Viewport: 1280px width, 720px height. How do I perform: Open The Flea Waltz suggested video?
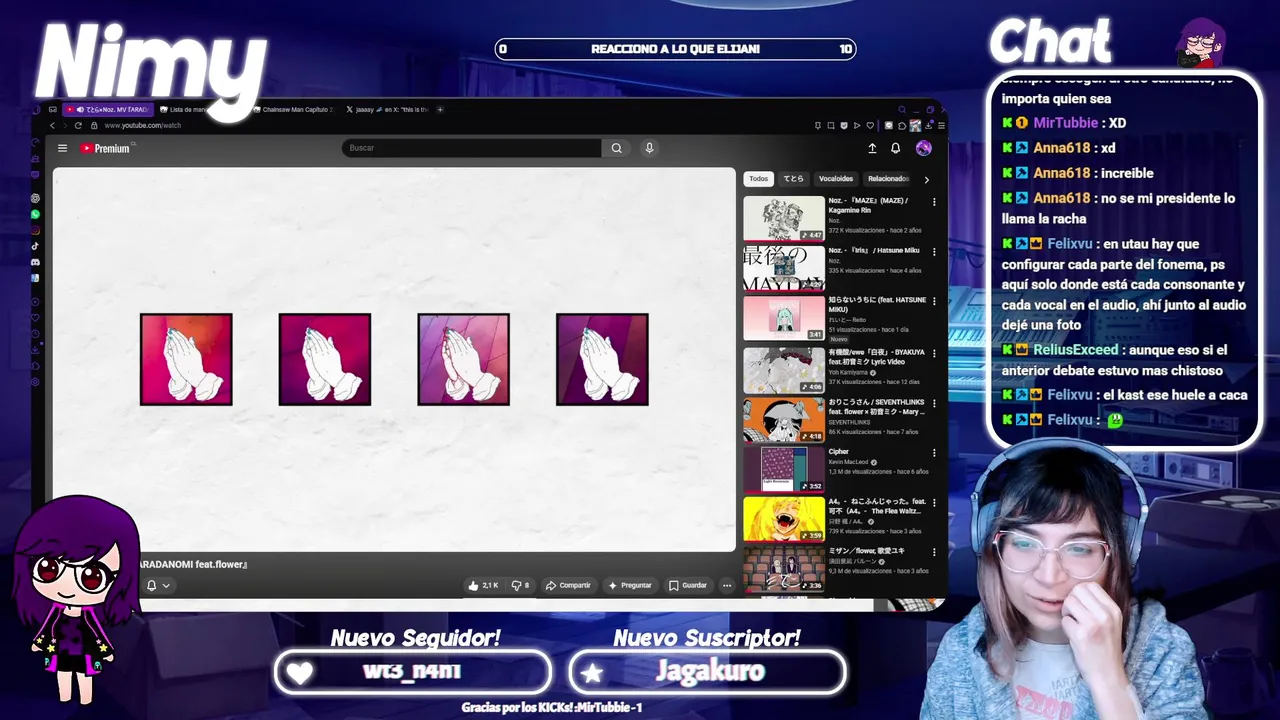pos(784,520)
